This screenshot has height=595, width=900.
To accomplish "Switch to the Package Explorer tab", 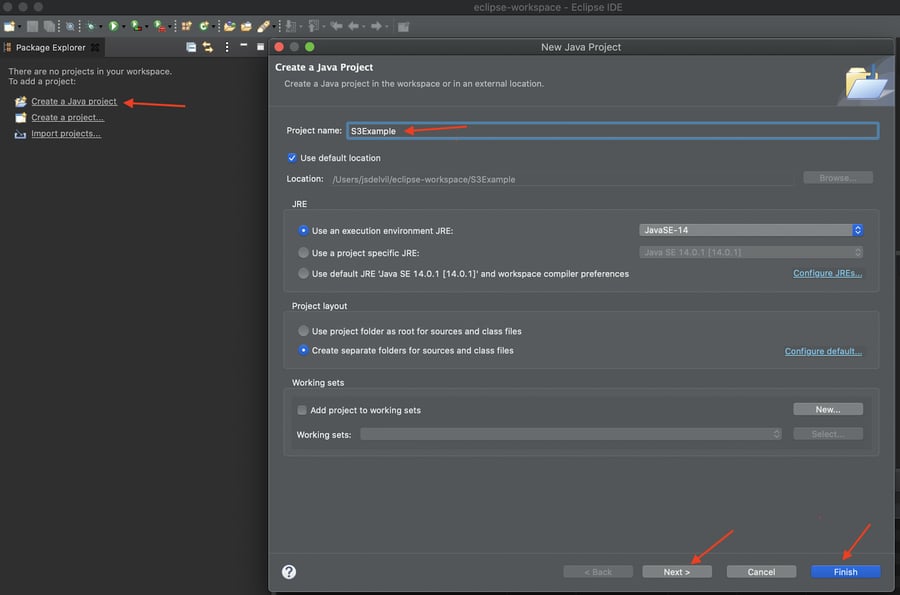I will [52, 47].
